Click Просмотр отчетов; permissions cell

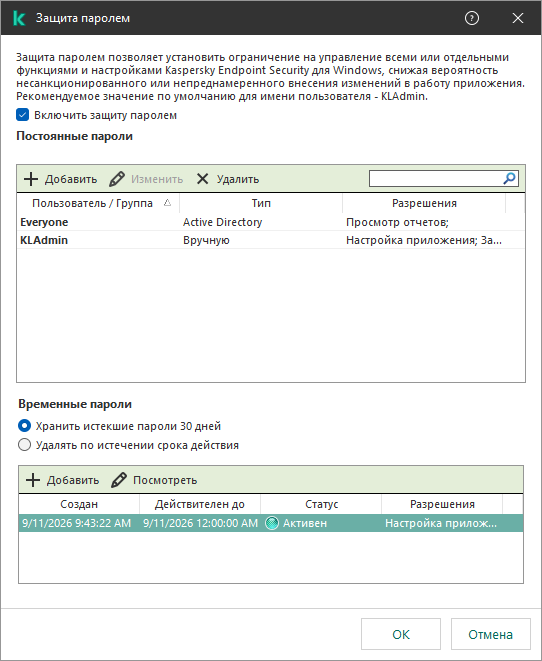click(397, 222)
